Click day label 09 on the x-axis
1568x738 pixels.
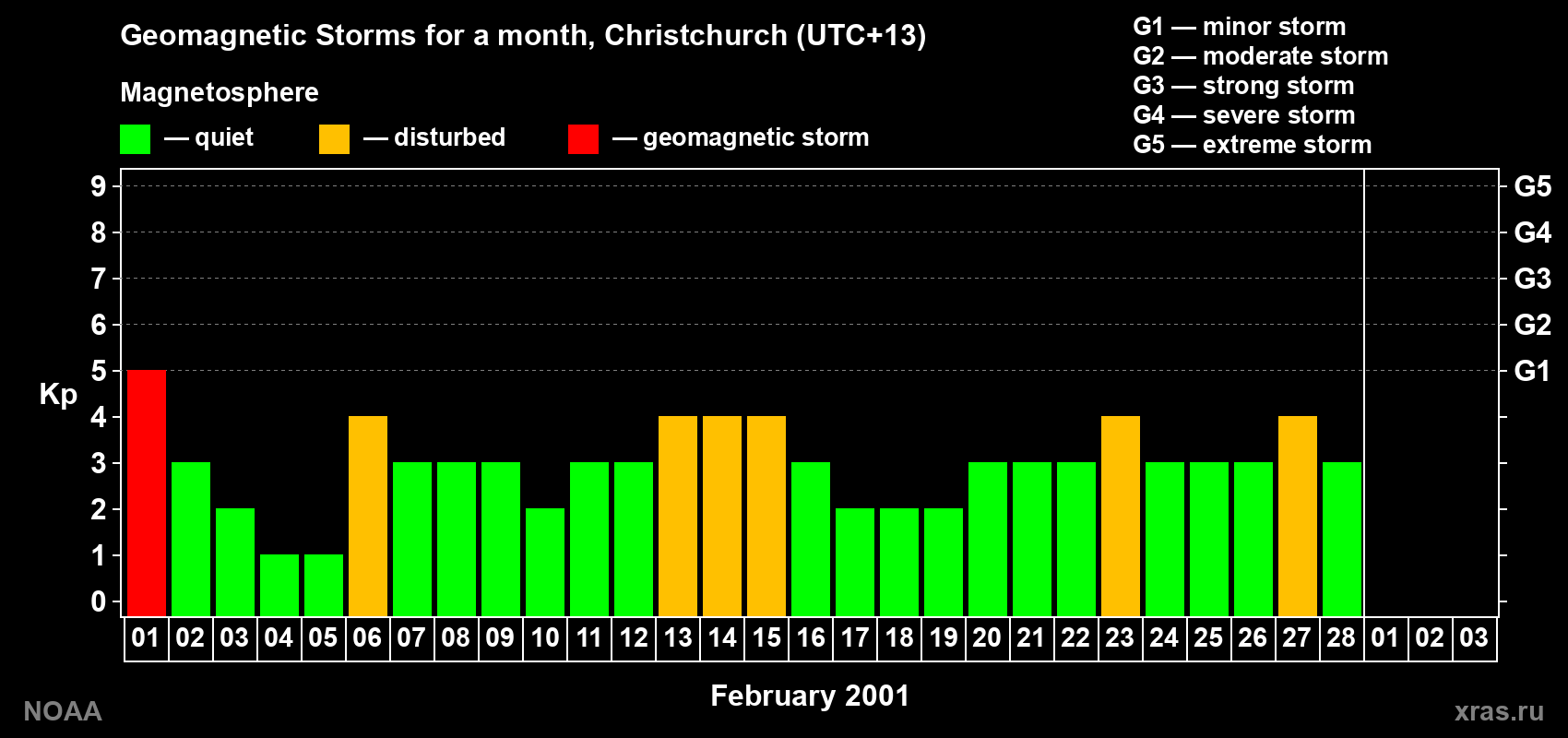[500, 637]
